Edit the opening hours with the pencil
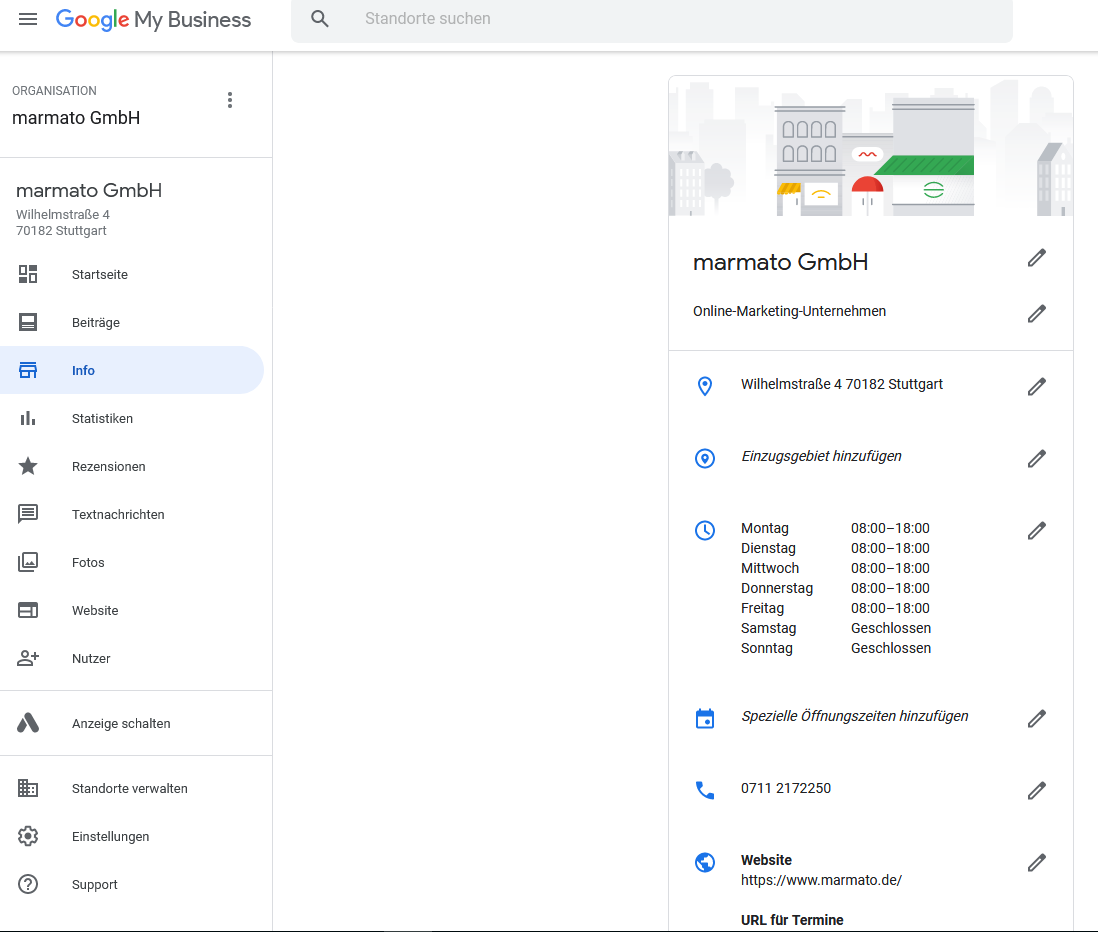 (1037, 530)
